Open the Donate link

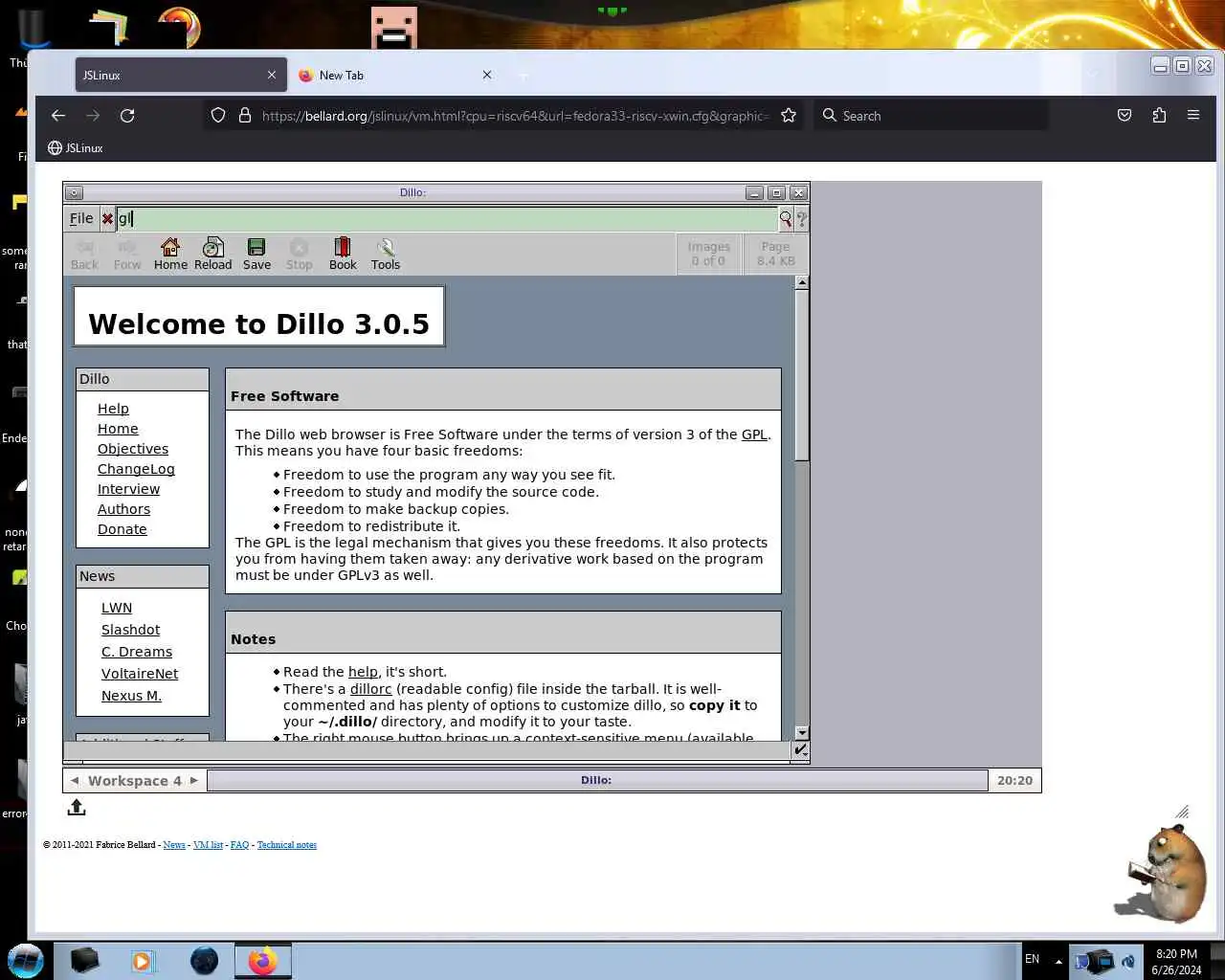click(122, 529)
